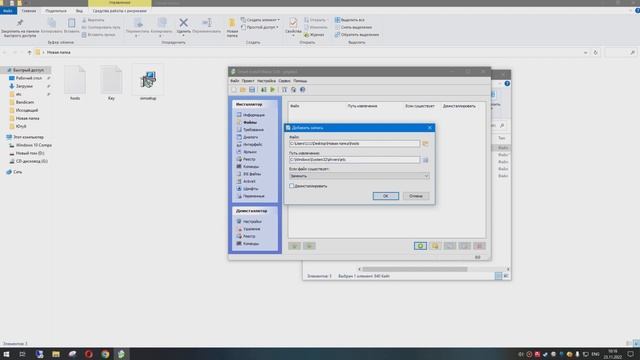Expand the Если файл существует combo box
Screen dimensions: 640x360
click(426, 176)
